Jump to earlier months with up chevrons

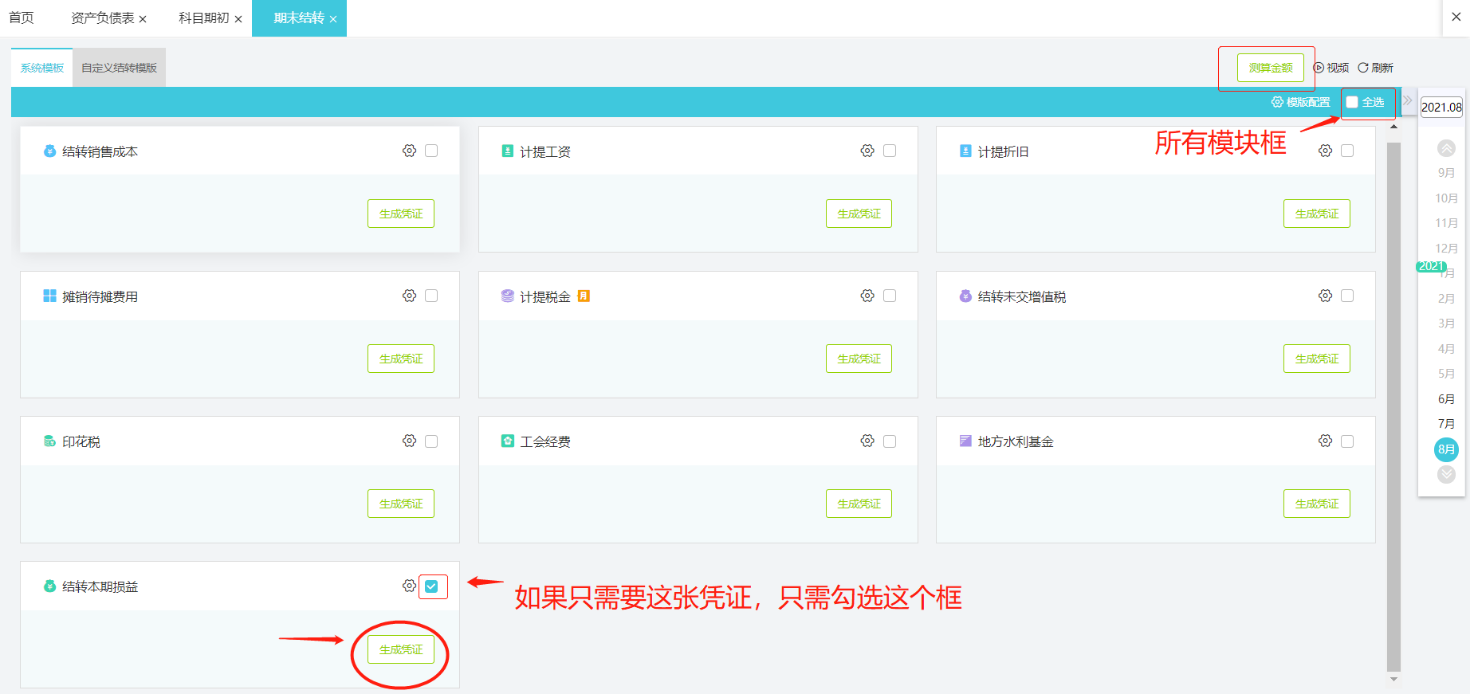click(x=1446, y=148)
